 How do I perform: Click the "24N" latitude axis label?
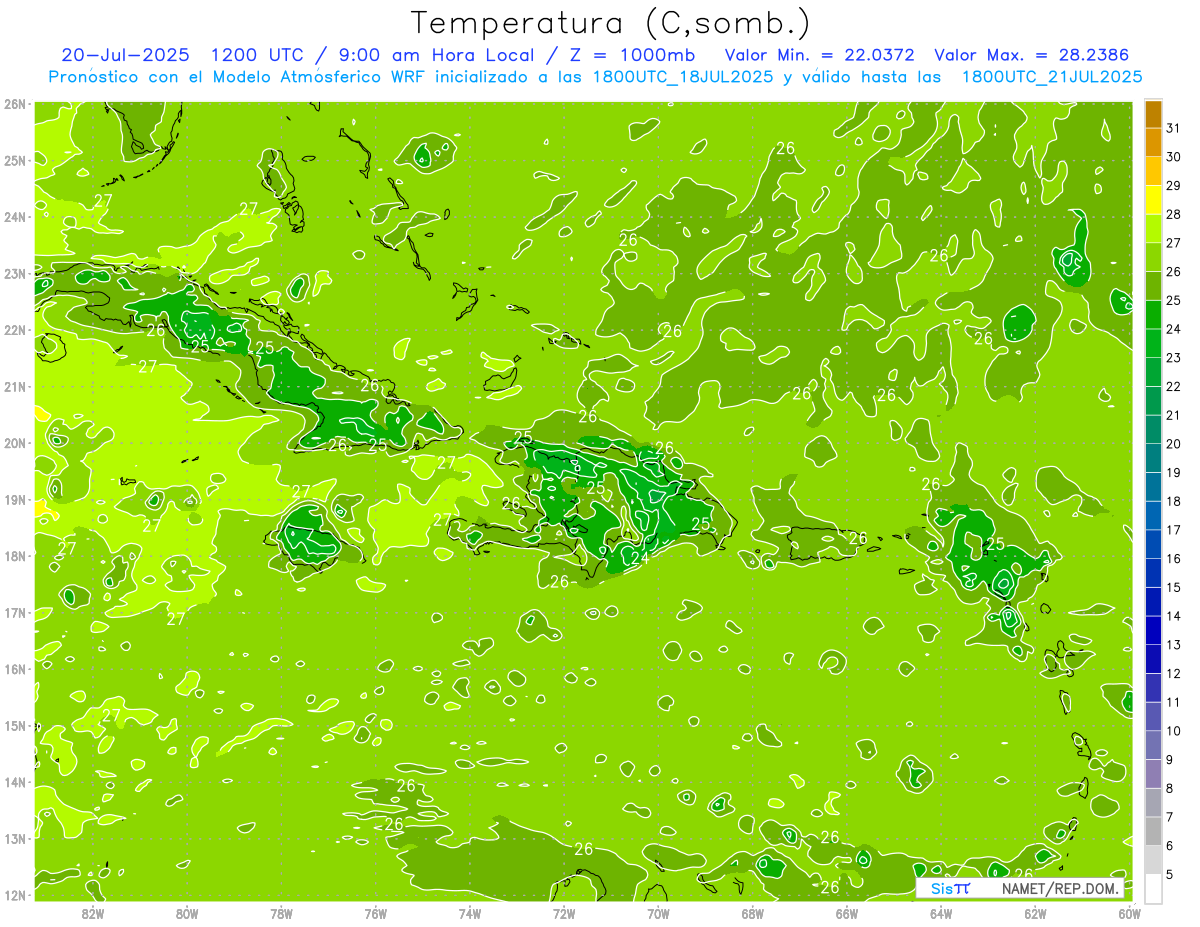pyautogui.click(x=14, y=217)
